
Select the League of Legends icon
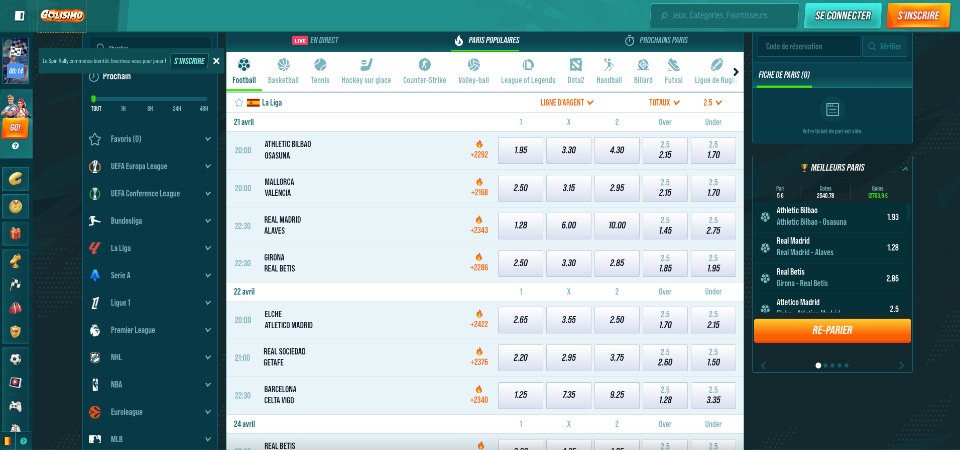pos(528,64)
